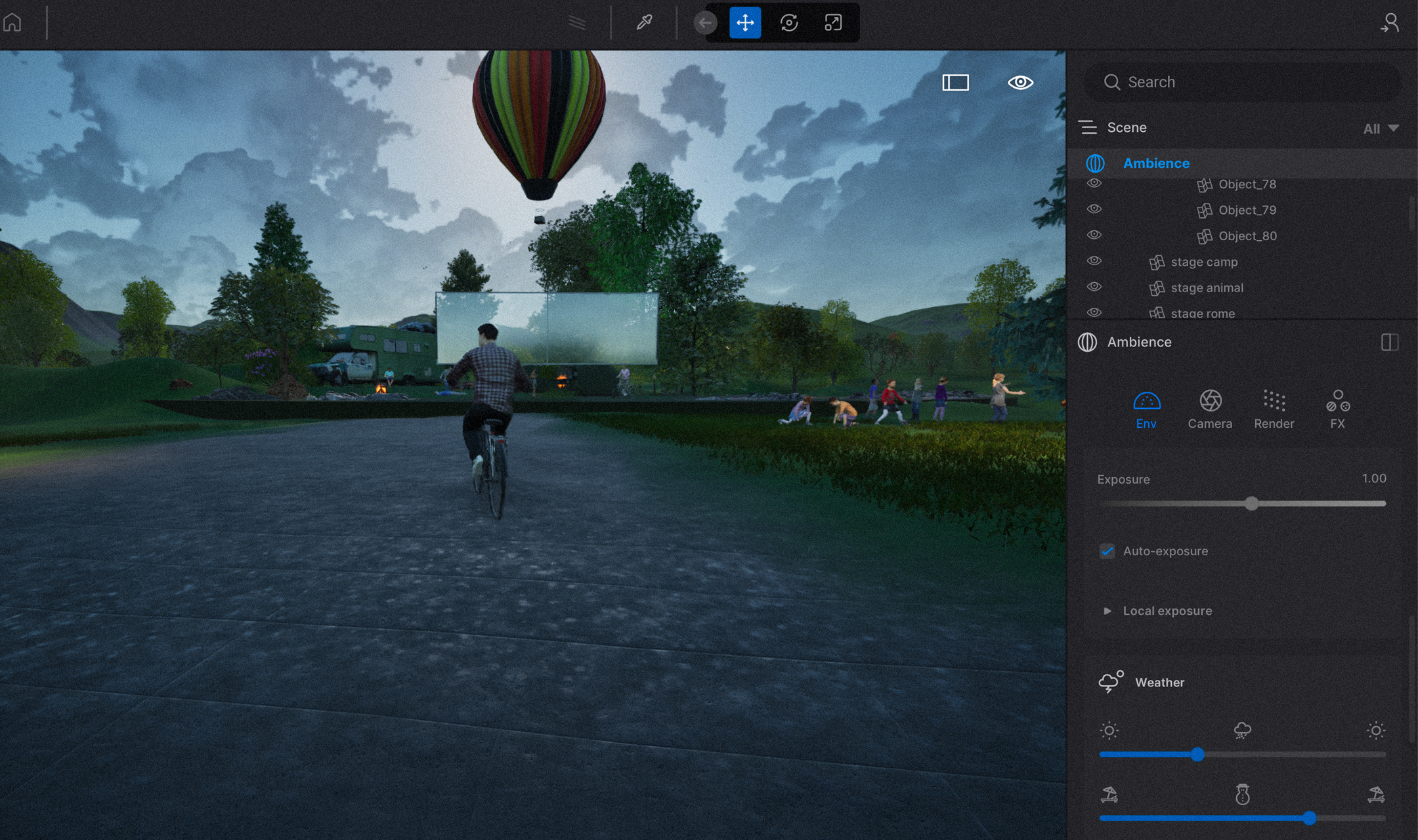Image resolution: width=1418 pixels, height=840 pixels.
Task: Open the user account icon
Action: coord(1389,23)
